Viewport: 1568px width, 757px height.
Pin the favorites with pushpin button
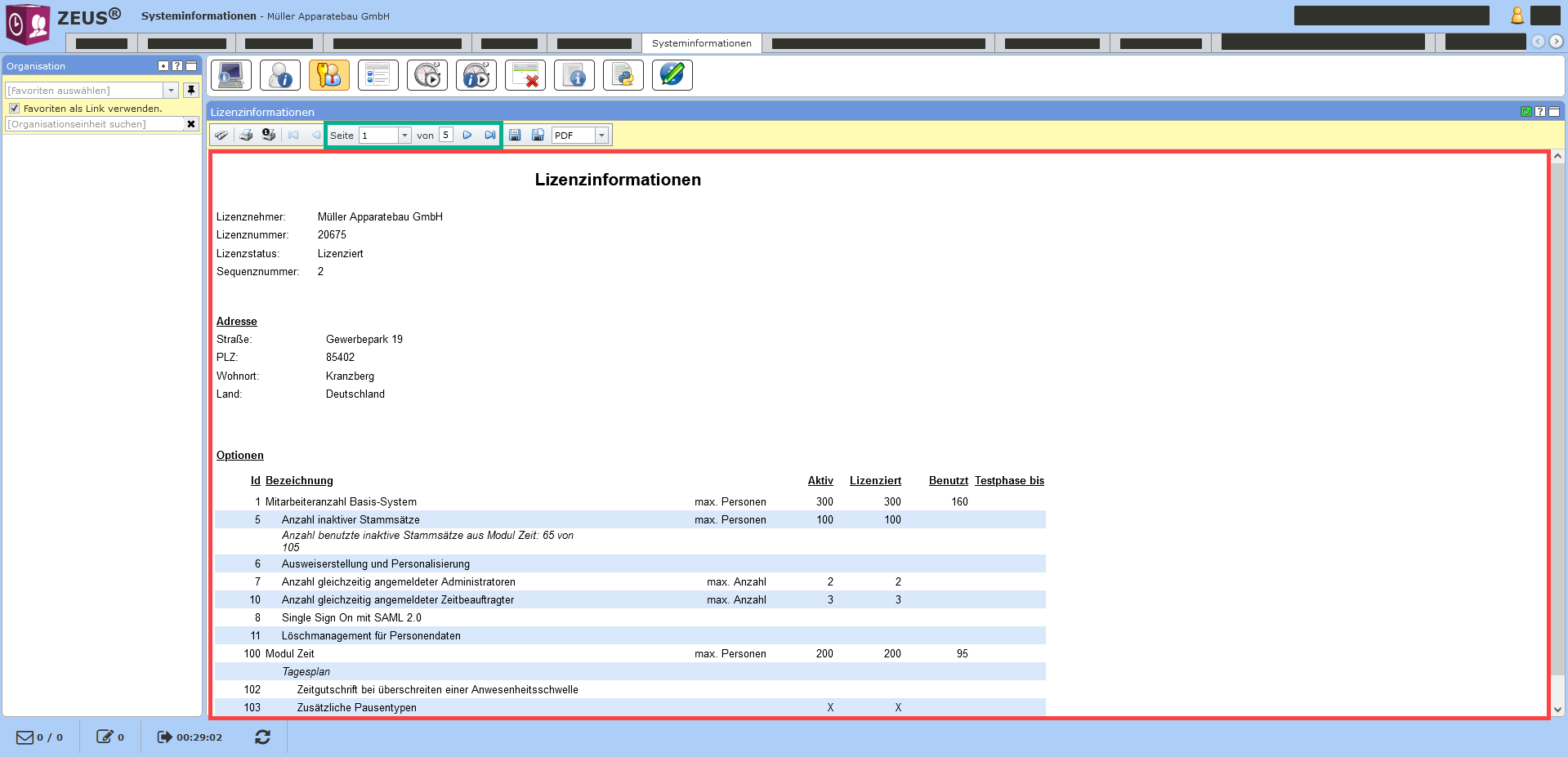pyautogui.click(x=191, y=90)
